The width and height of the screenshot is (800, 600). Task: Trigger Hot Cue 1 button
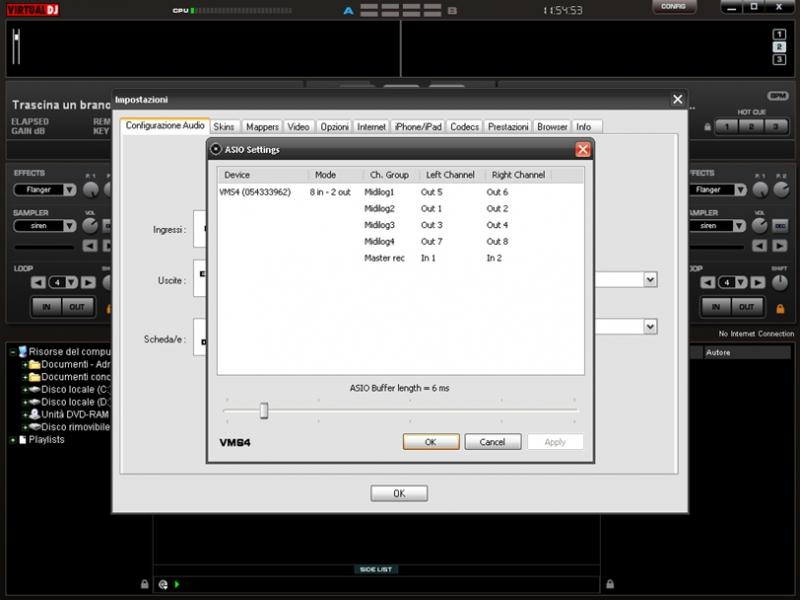[727, 127]
